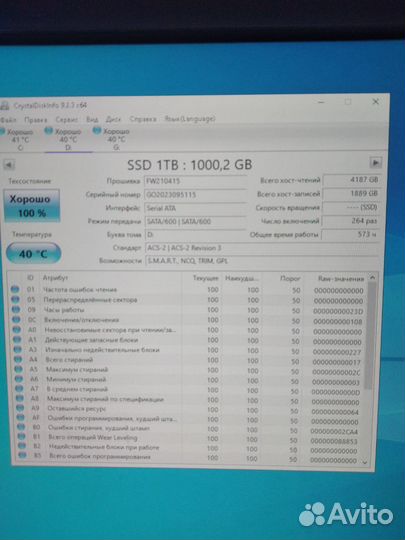Screen dimensions: 405x540
Task: Select the Всего операций Wear Leveling attribute
Action: pyautogui.click(x=93, y=437)
